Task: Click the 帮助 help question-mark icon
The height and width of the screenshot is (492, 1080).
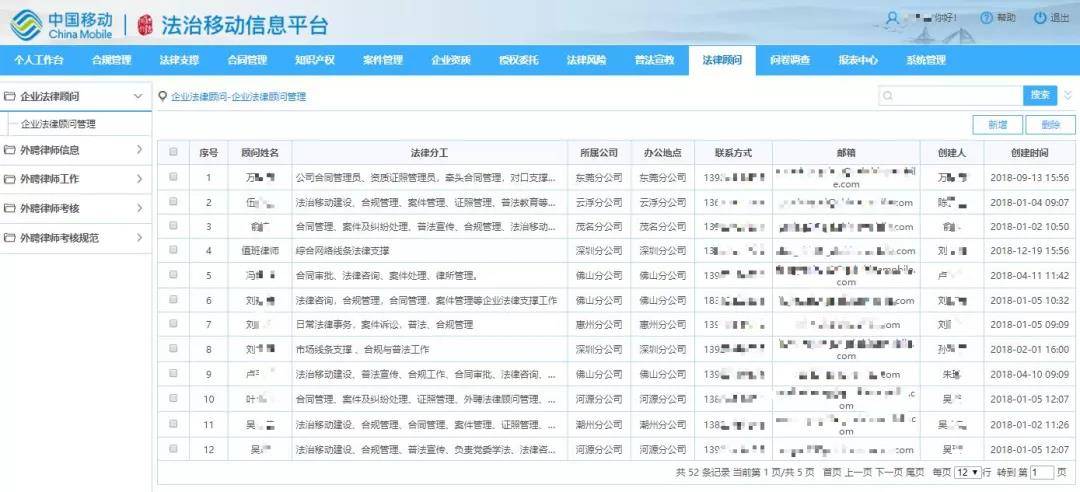Action: click(986, 18)
